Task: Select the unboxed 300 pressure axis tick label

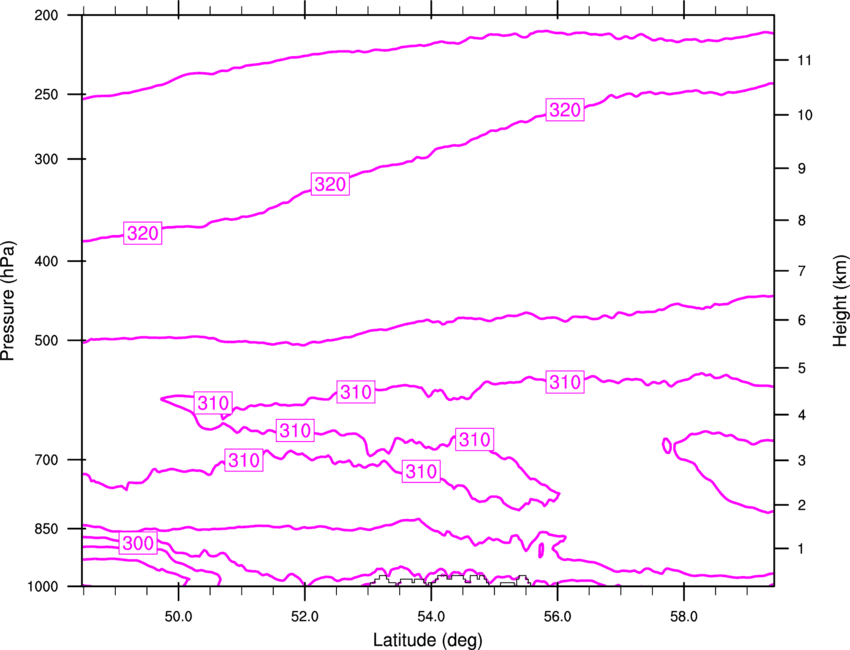Action: [x=46, y=159]
